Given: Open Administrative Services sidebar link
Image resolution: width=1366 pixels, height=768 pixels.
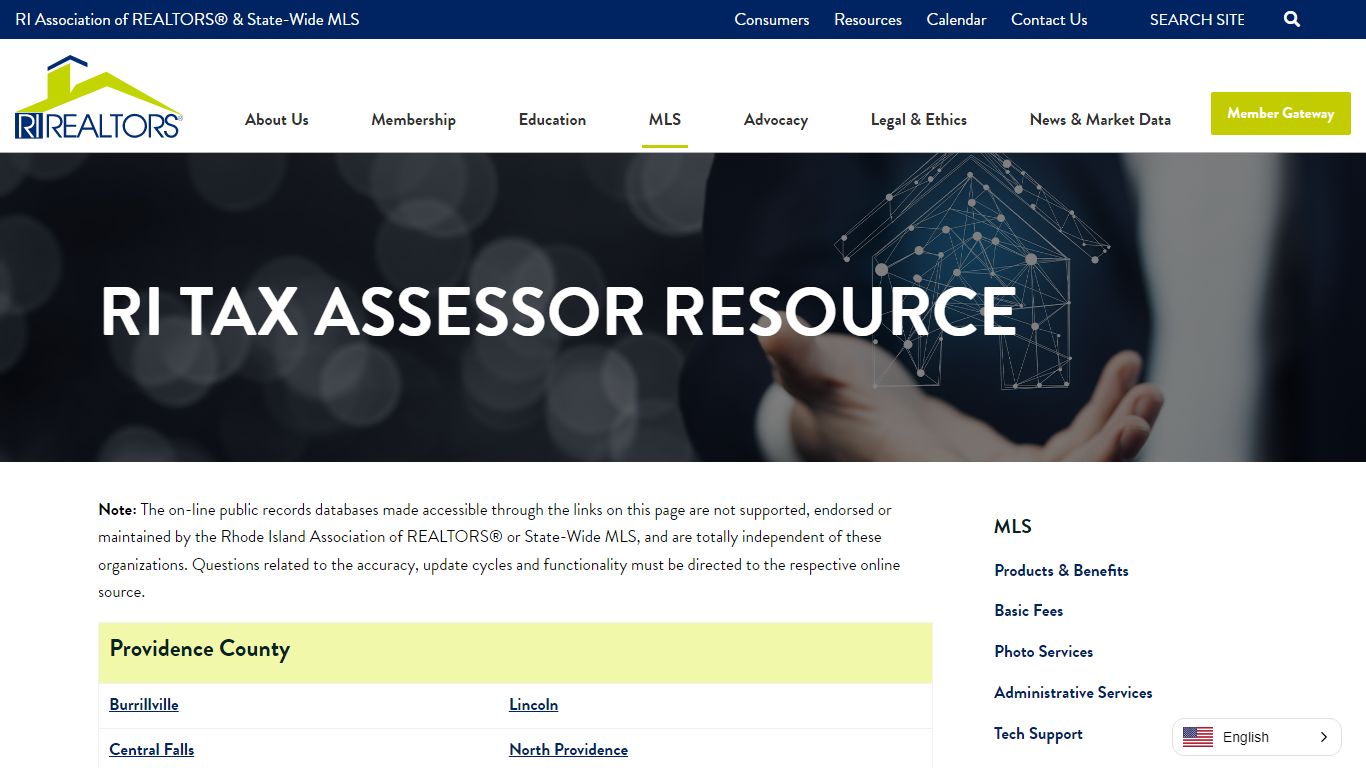Looking at the screenshot, I should pos(1073,692).
